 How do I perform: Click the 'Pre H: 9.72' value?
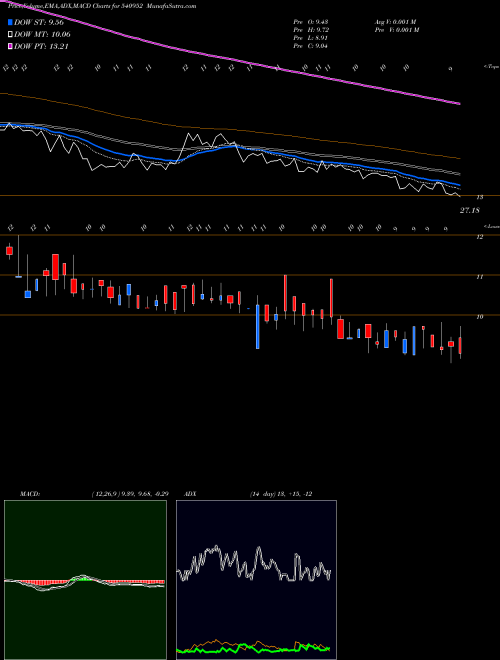pyautogui.click(x=311, y=30)
